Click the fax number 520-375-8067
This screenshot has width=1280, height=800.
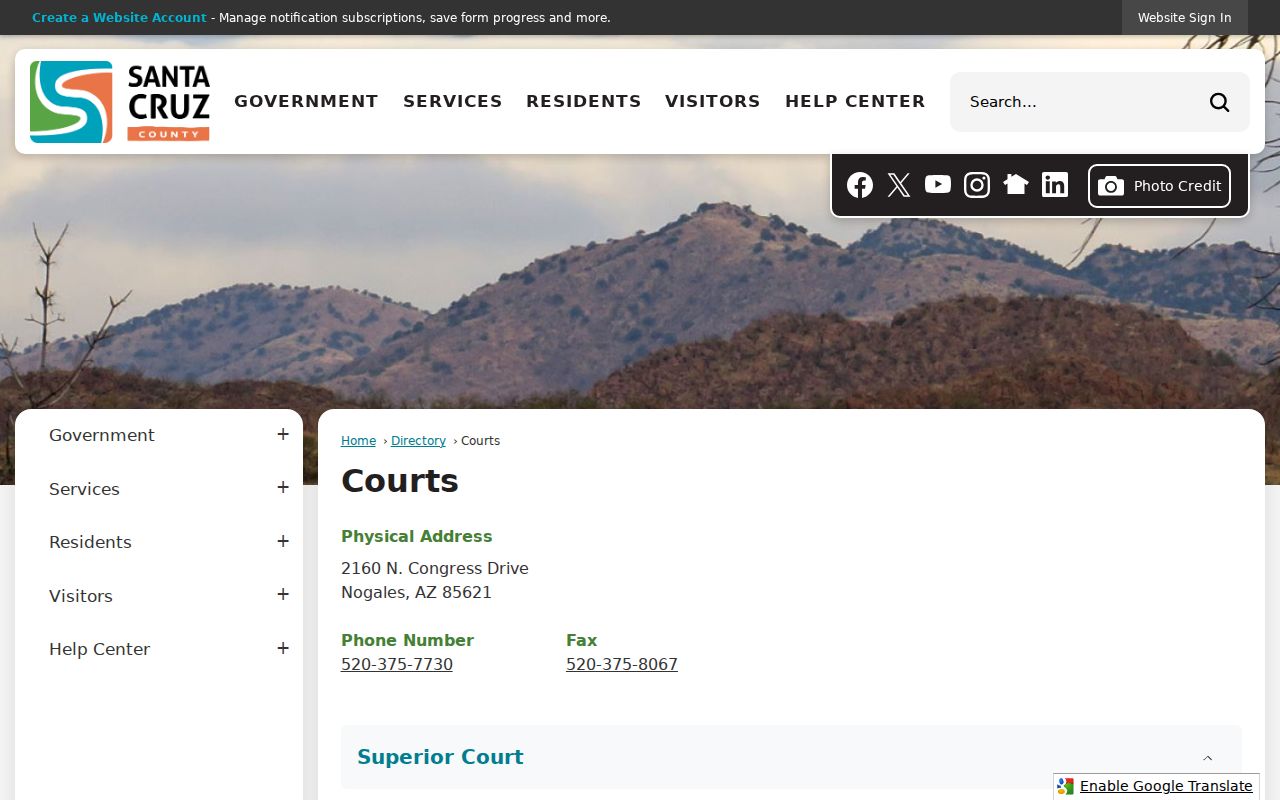tap(622, 665)
